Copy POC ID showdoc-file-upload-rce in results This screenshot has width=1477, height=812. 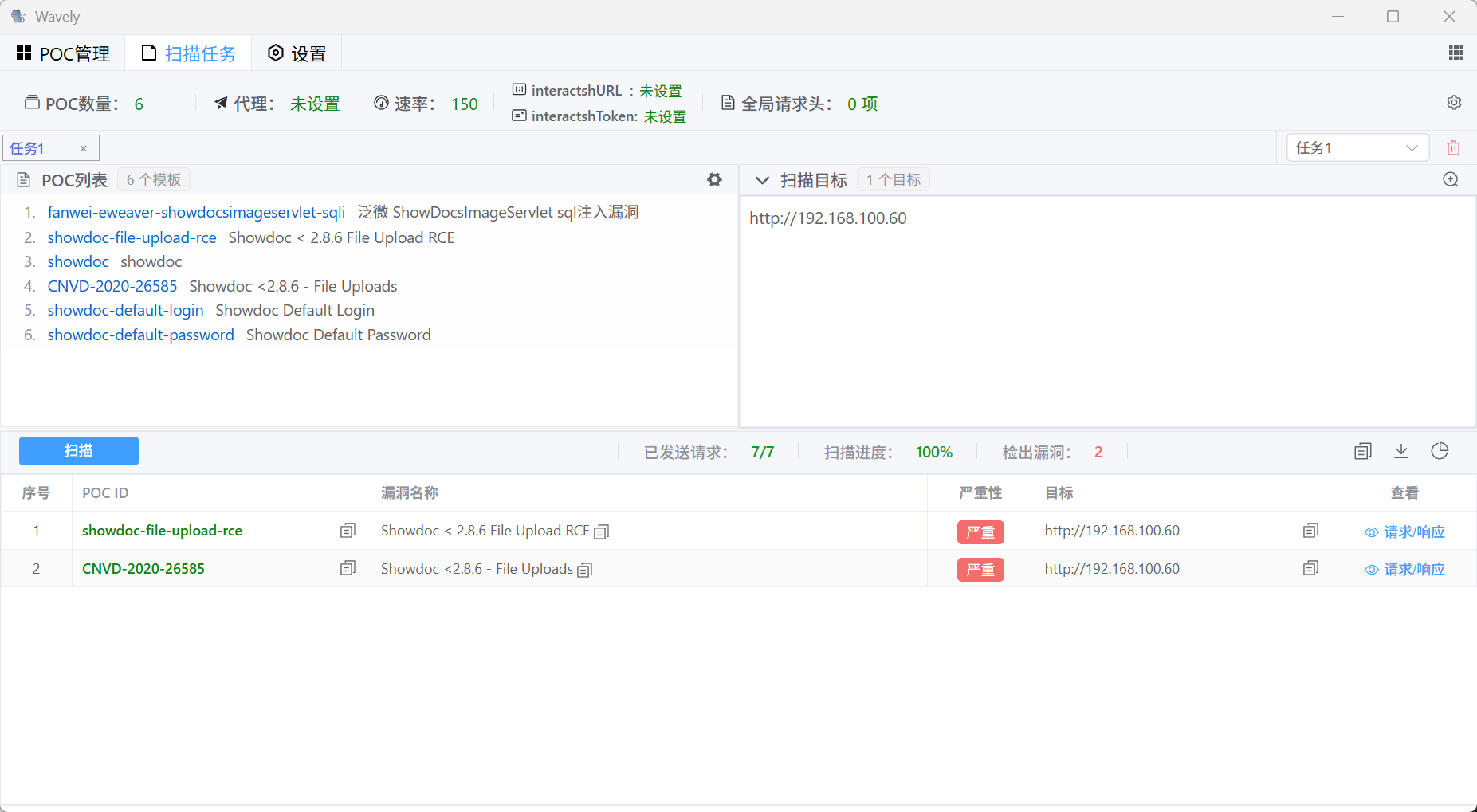(348, 531)
